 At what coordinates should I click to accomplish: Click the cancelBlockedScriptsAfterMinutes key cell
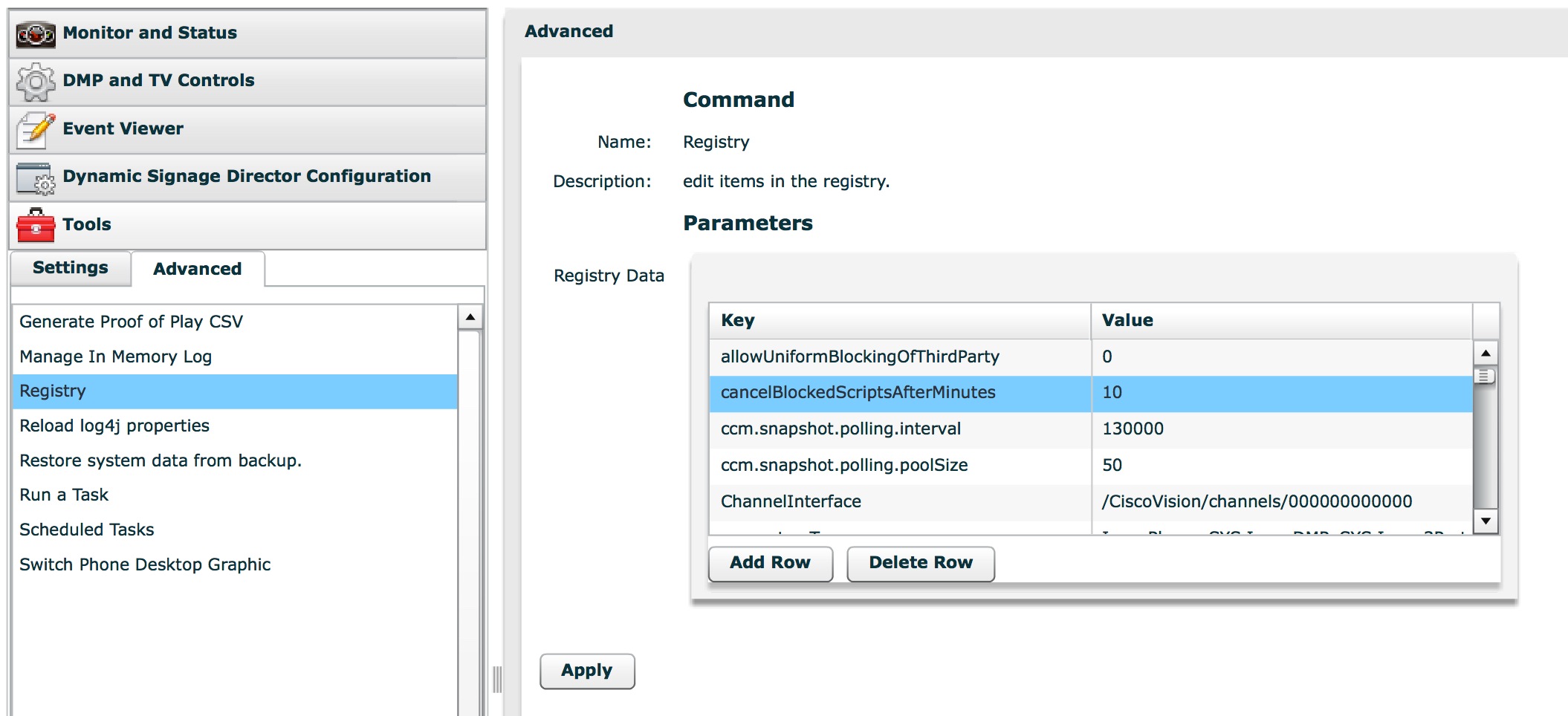point(900,394)
